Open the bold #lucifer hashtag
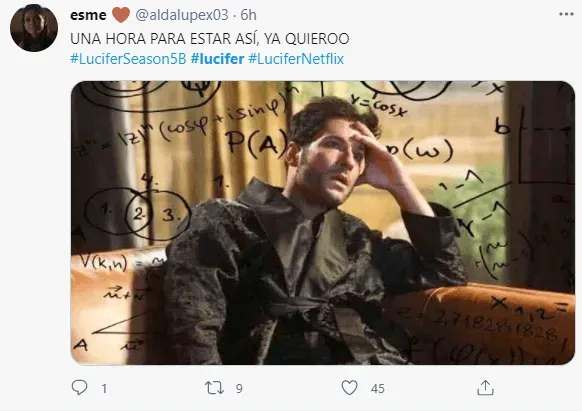Screen dimensions: 582x411 (x=217, y=59)
